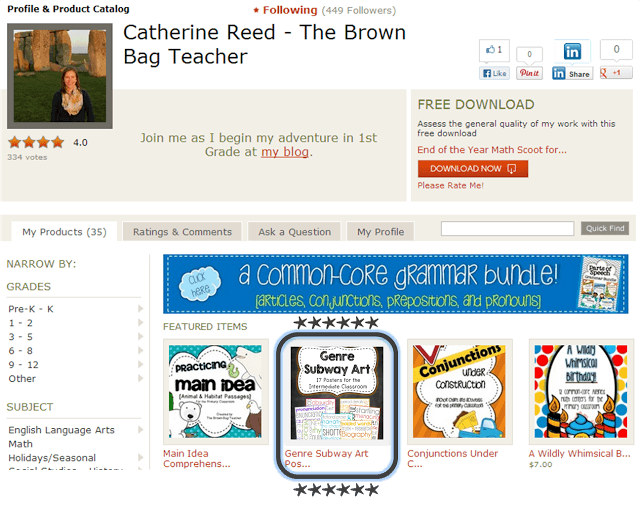
Task: Click the Facebook like count bubble
Action: (x=494, y=50)
